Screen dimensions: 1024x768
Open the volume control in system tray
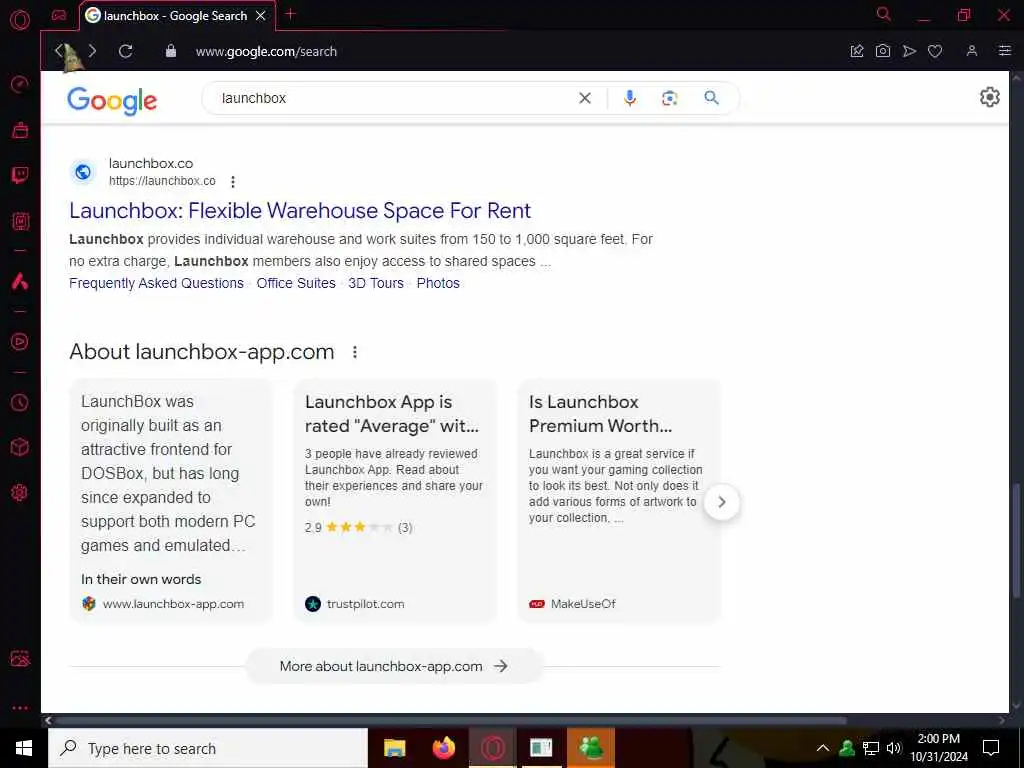click(x=893, y=748)
